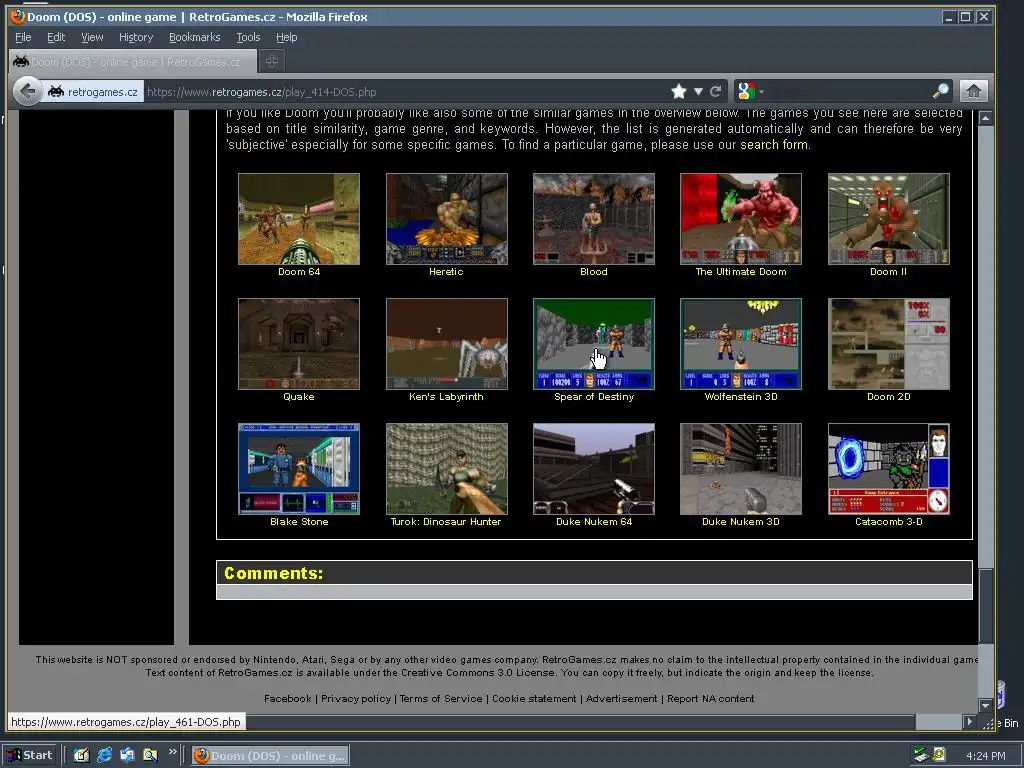
Task: Click the Catacomb 3-D text link
Action: [888, 522]
